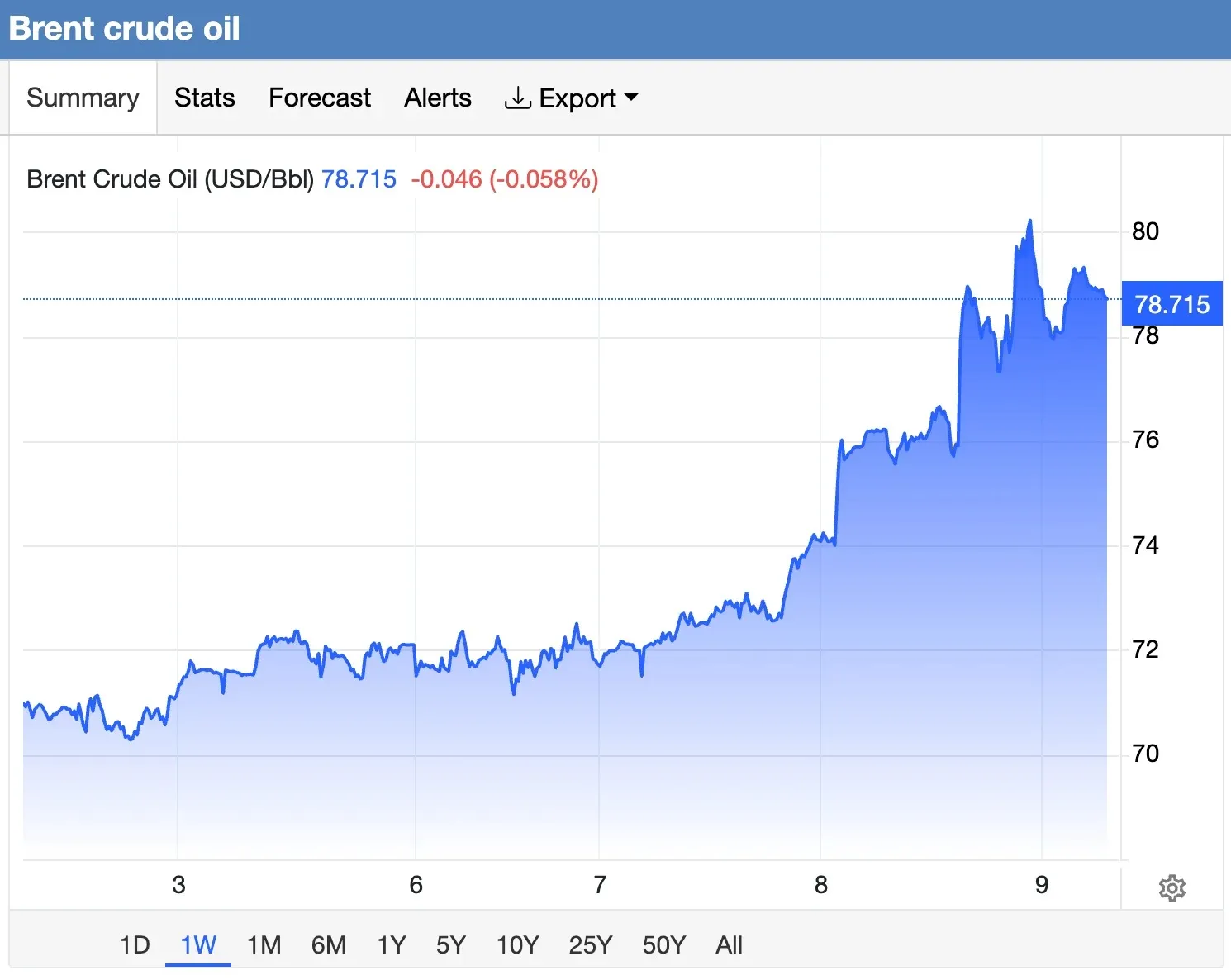1231x980 pixels.
Task: Show the 1Y price history
Action: coord(392,944)
